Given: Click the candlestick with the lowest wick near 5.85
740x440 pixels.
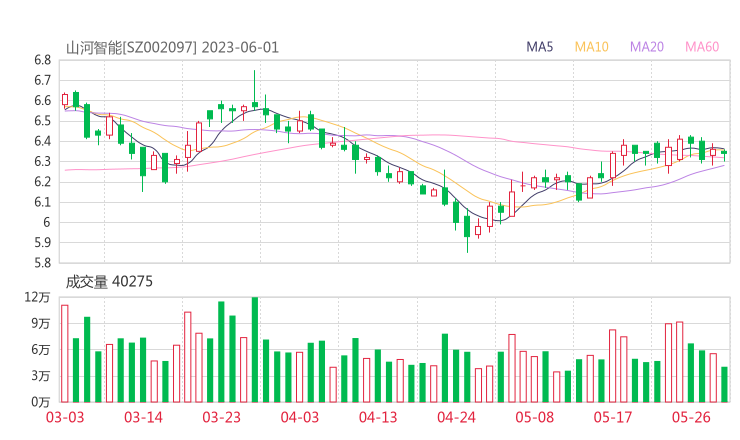Looking at the screenshot, I should (467, 230).
